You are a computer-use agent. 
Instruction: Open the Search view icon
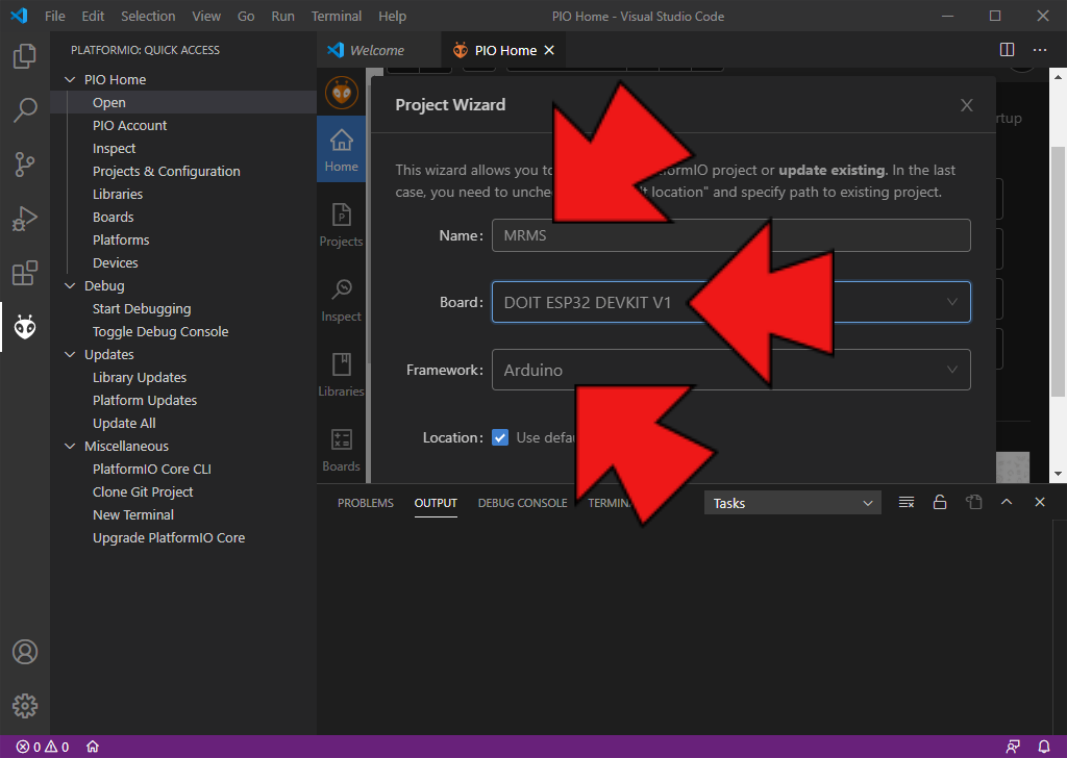(25, 110)
